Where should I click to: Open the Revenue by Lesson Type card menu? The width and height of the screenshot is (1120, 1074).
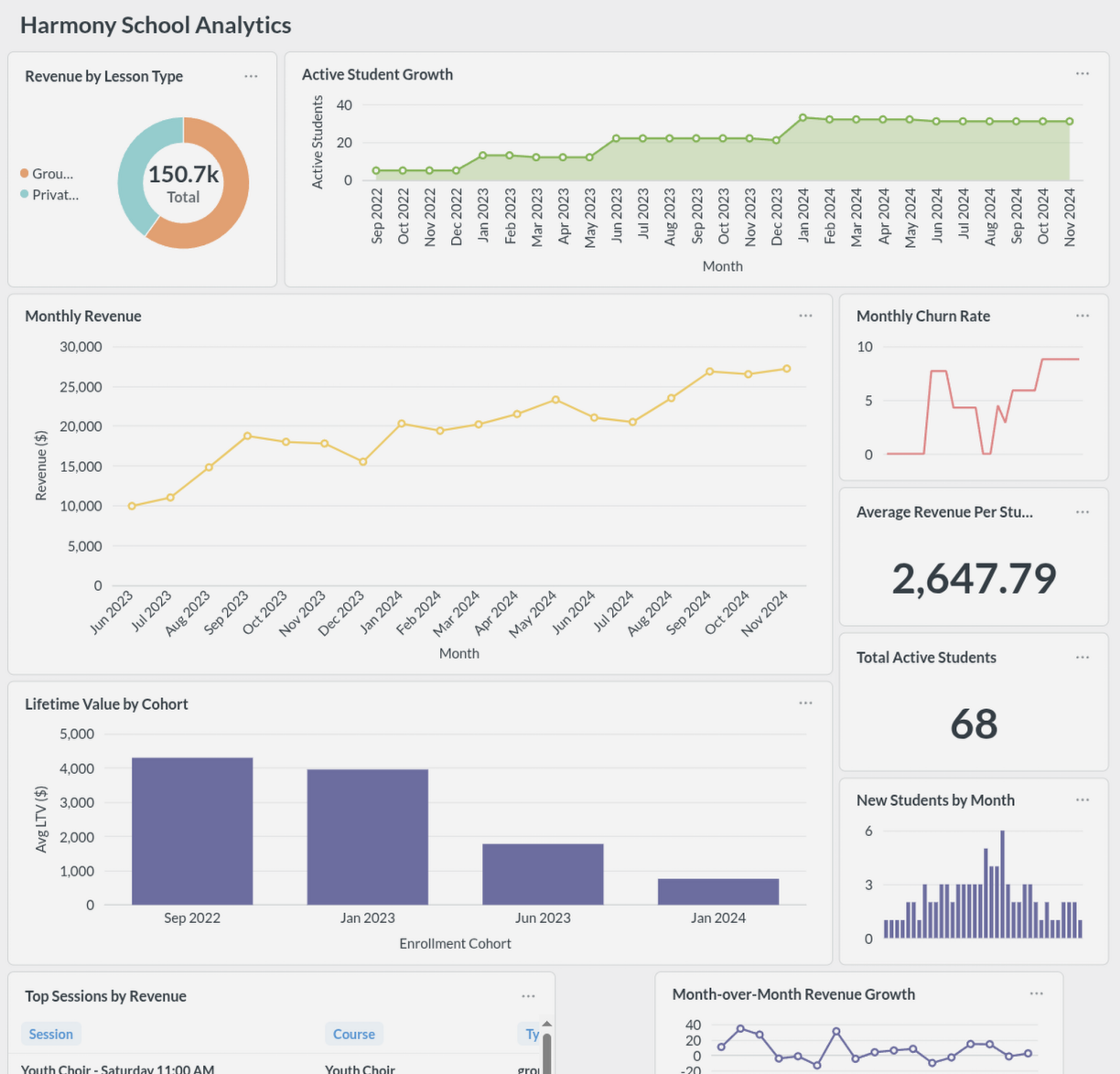point(251,76)
